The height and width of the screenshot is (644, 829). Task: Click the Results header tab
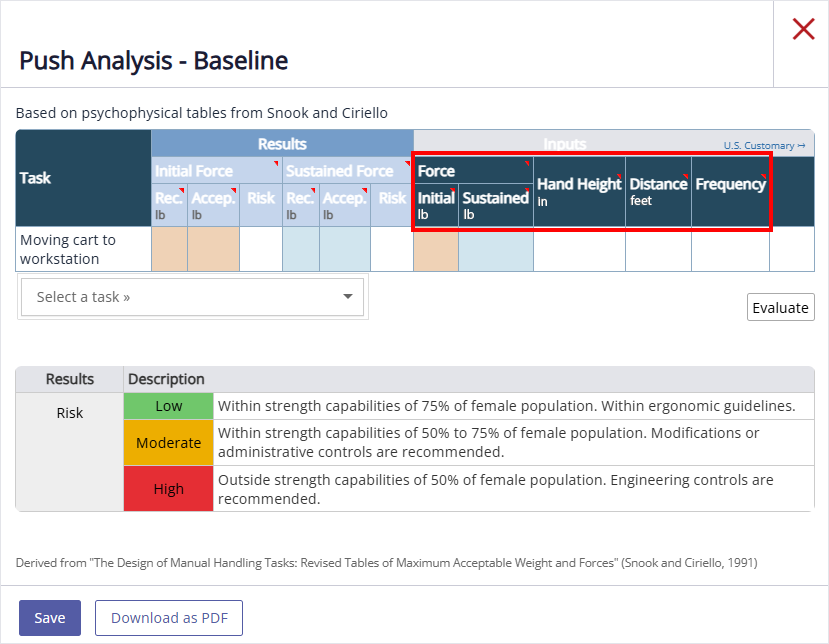tap(282, 144)
